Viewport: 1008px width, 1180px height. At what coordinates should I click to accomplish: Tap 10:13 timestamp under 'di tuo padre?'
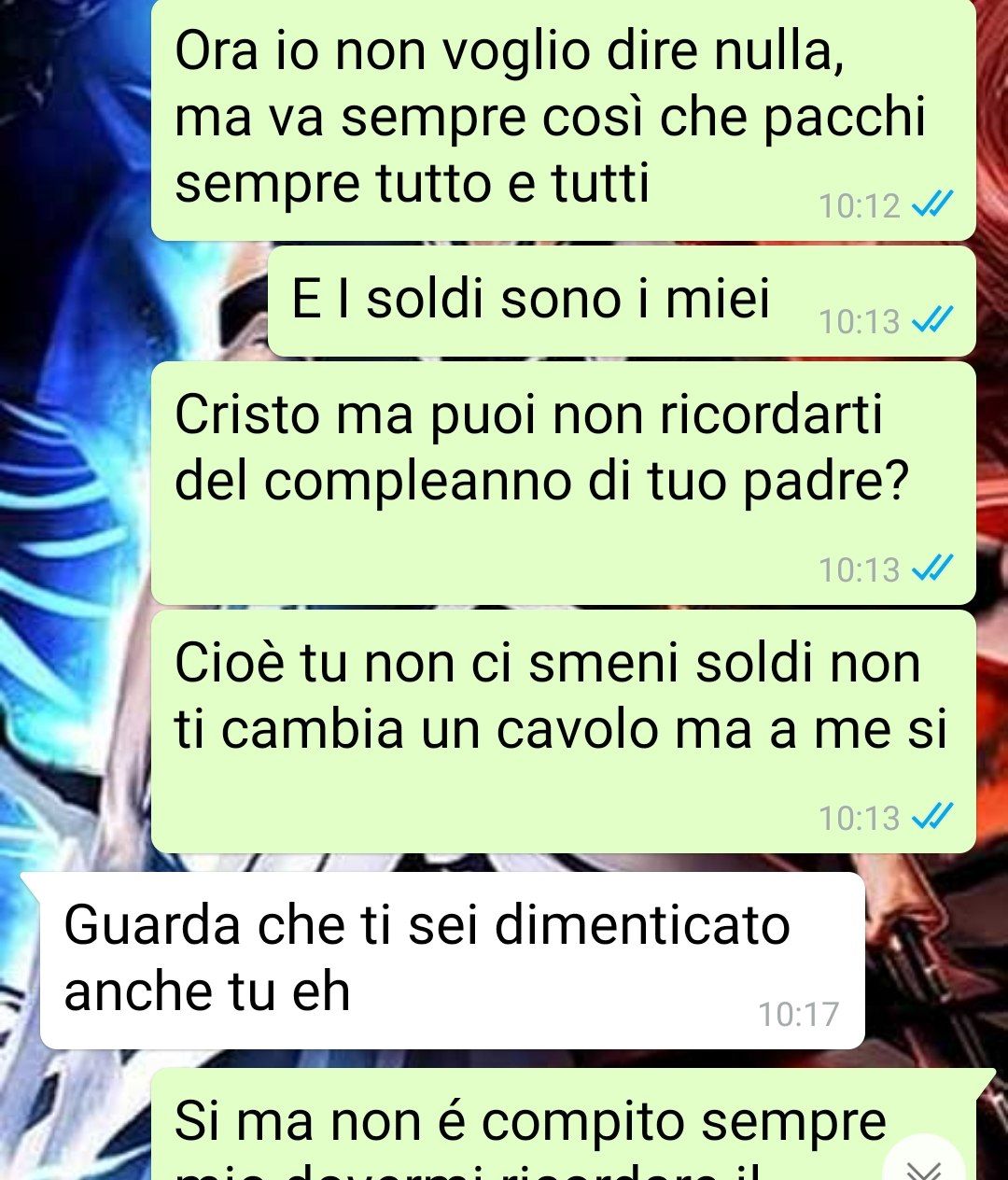click(859, 569)
